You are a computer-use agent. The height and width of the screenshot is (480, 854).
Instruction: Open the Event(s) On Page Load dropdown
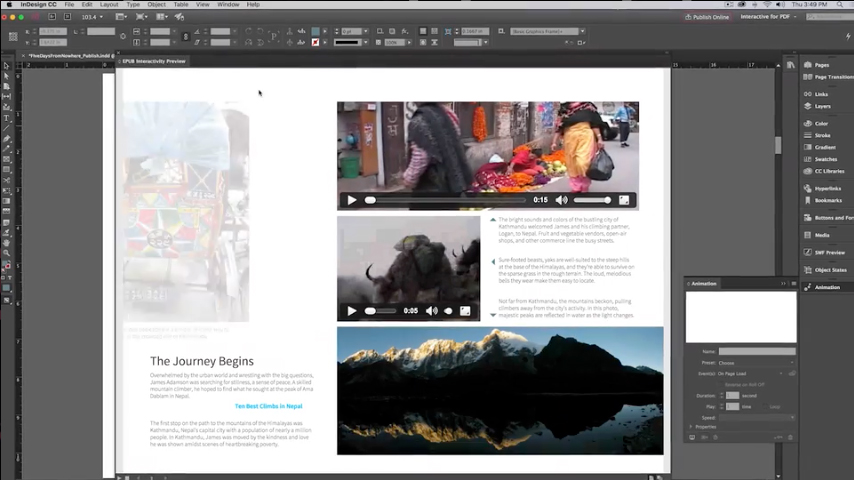pos(750,373)
